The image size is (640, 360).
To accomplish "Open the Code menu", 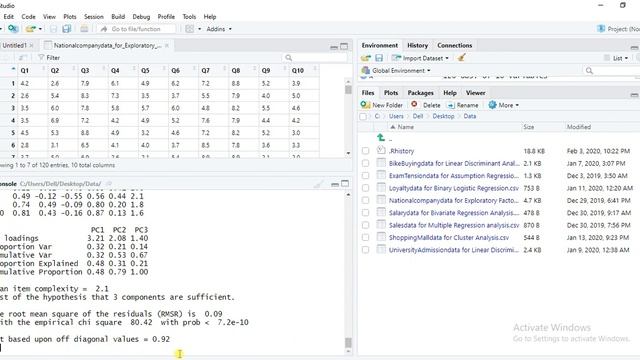I will 28,17.
